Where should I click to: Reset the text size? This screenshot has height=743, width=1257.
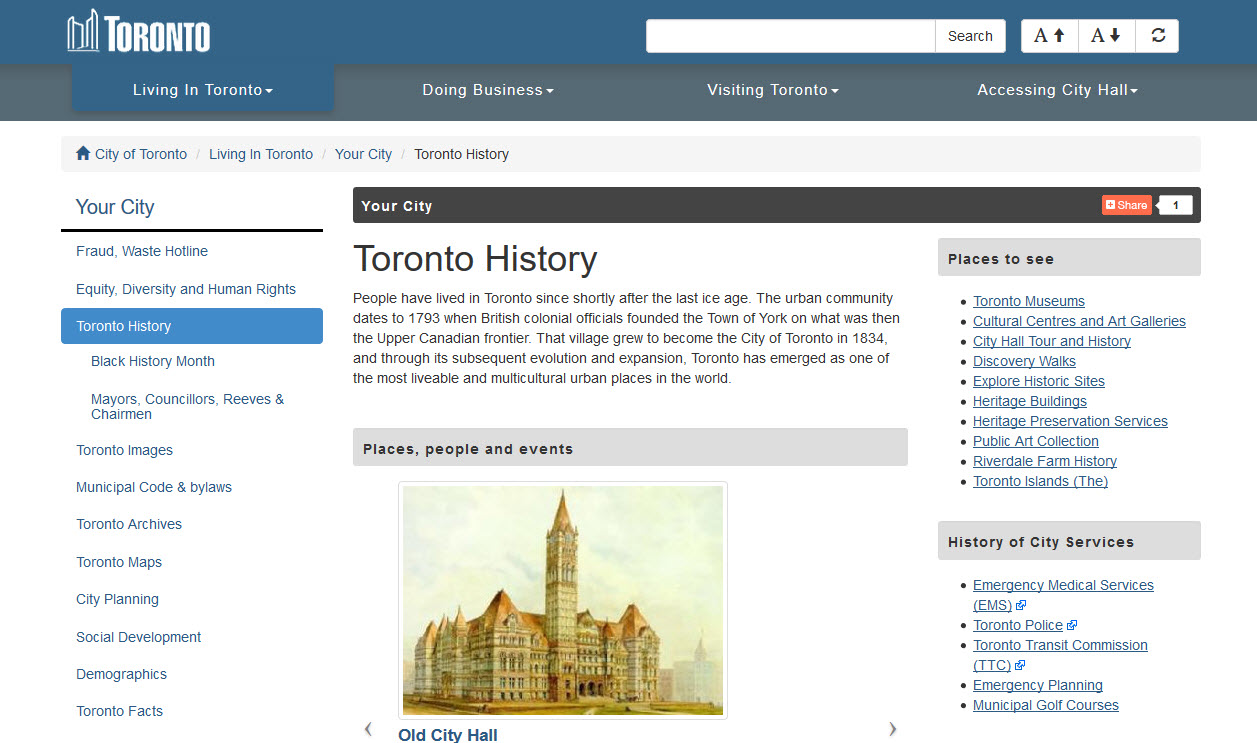point(1158,36)
